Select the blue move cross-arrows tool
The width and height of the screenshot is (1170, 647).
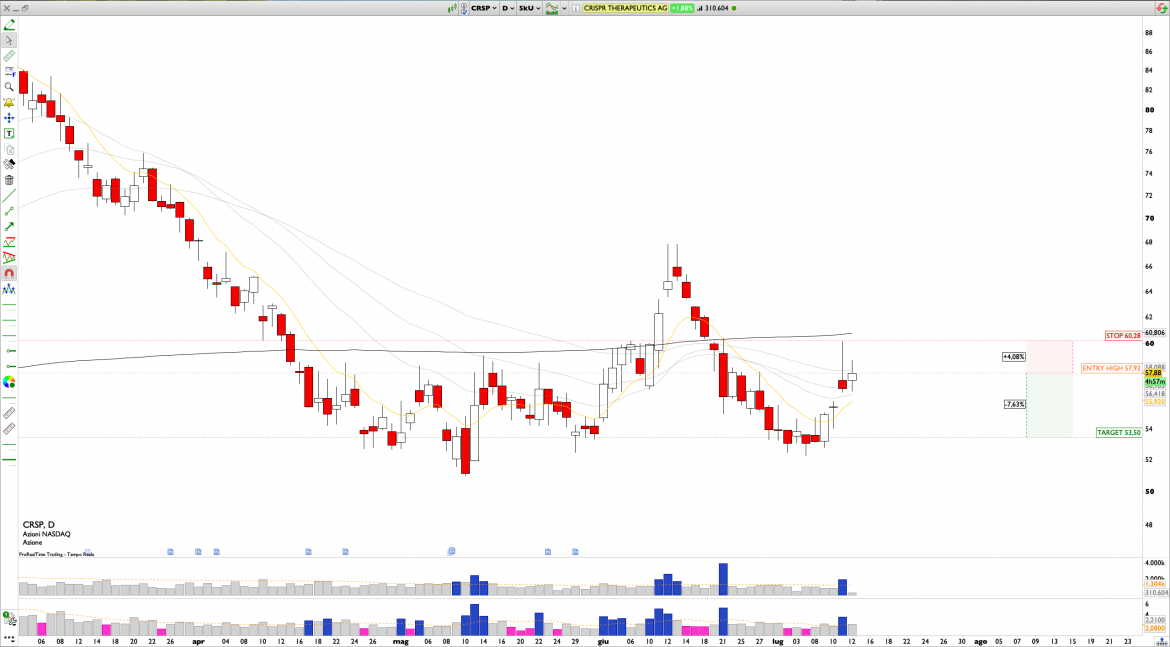click(x=9, y=118)
